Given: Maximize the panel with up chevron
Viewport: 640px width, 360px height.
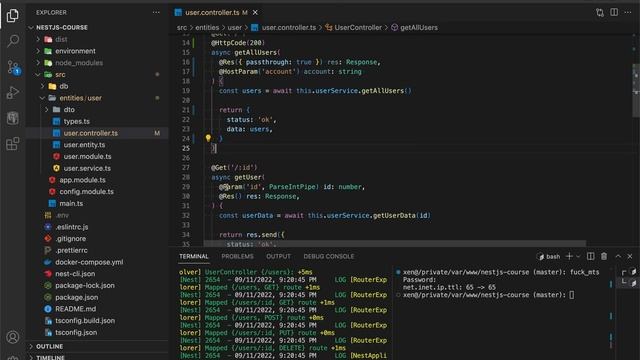Looking at the screenshot, I should coord(618,256).
